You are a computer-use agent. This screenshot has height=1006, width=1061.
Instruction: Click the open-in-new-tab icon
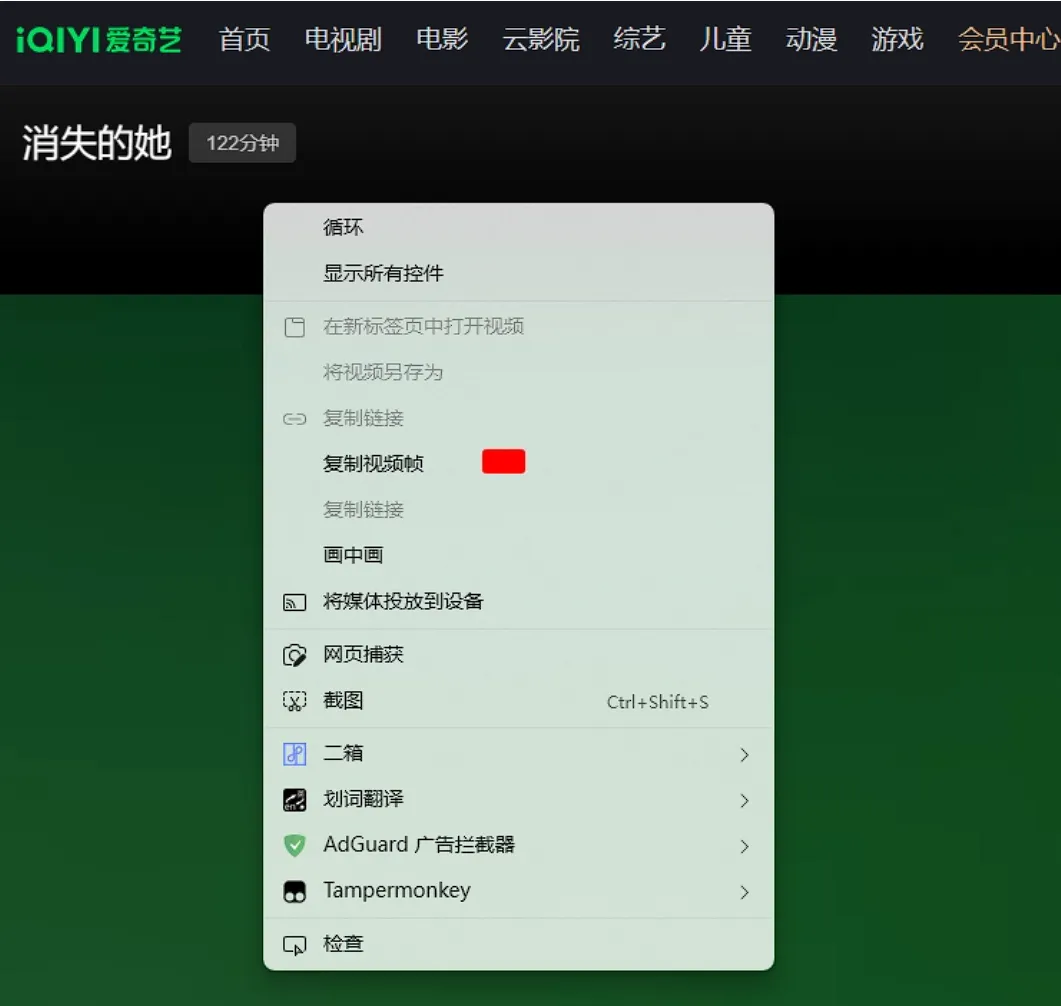coord(294,327)
